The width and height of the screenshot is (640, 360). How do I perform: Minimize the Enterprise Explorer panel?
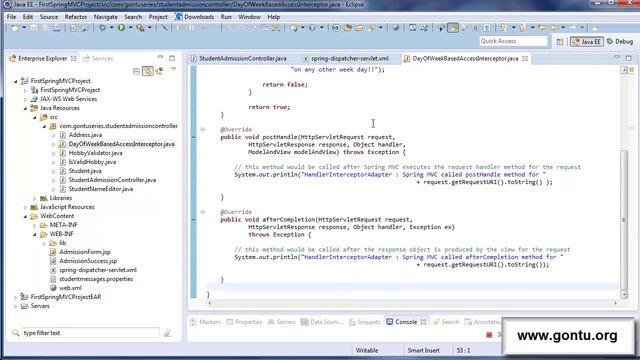point(160,58)
